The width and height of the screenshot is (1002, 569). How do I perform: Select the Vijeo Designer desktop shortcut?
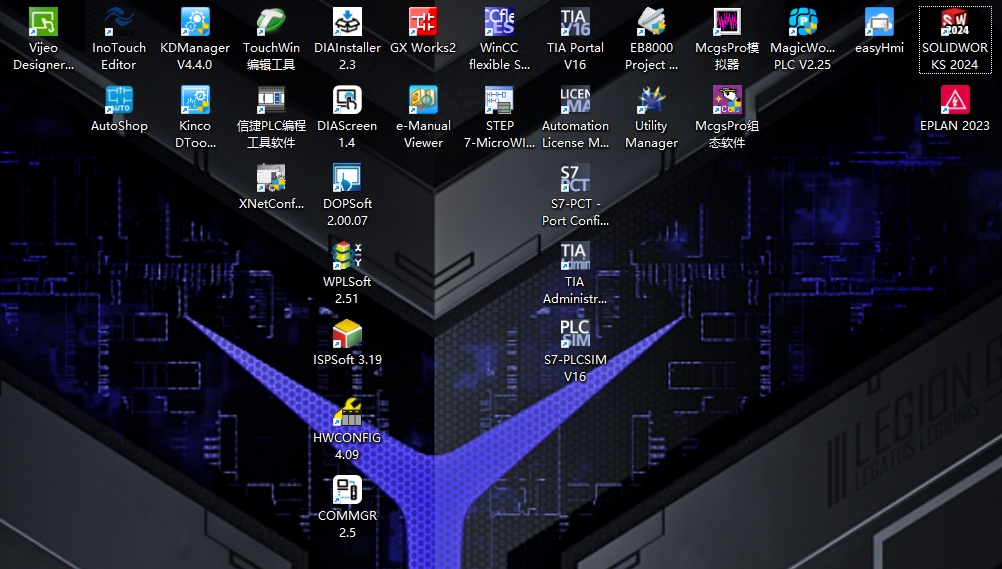point(43,22)
